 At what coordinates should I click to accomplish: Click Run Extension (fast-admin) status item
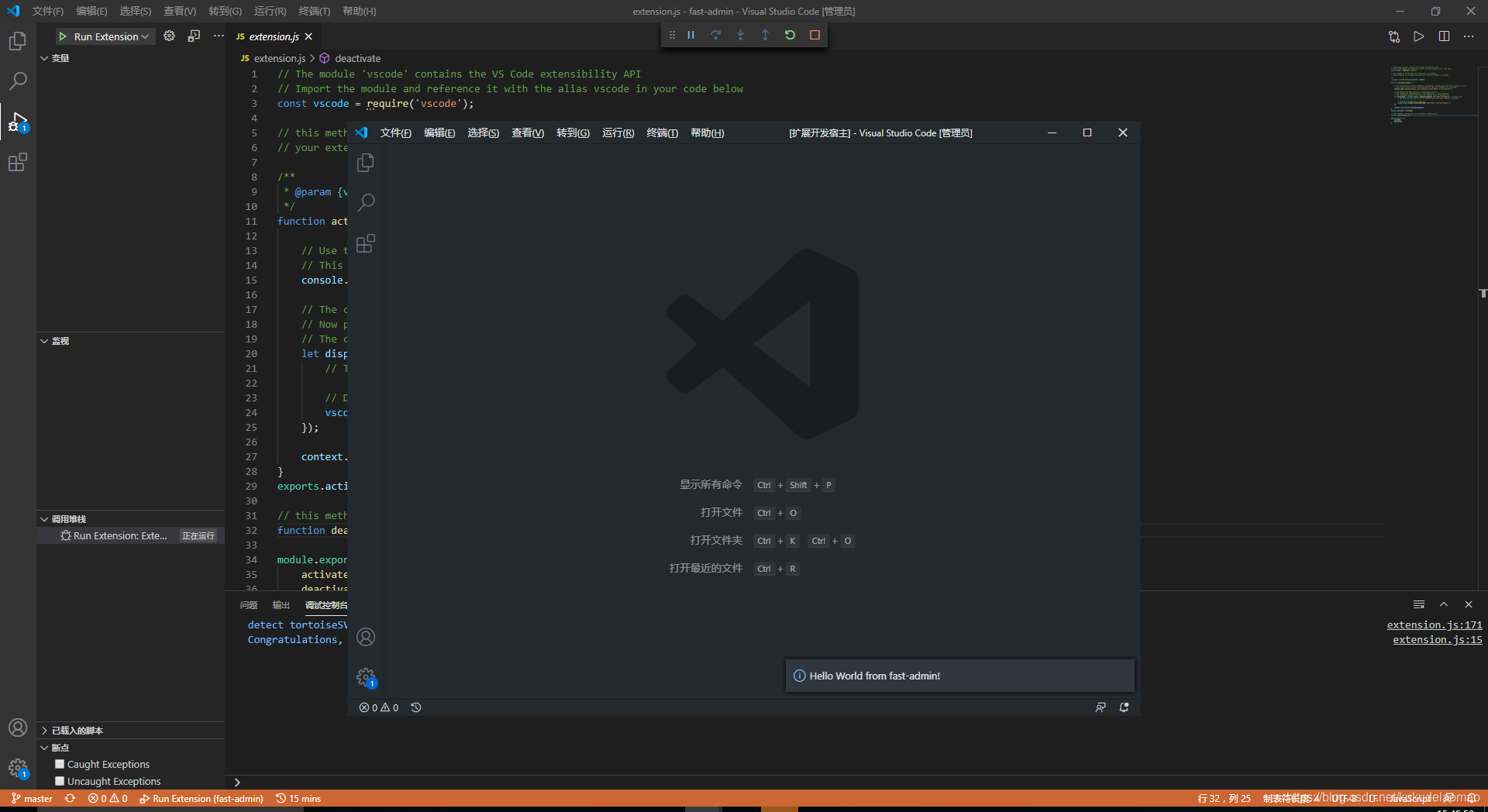coord(201,798)
